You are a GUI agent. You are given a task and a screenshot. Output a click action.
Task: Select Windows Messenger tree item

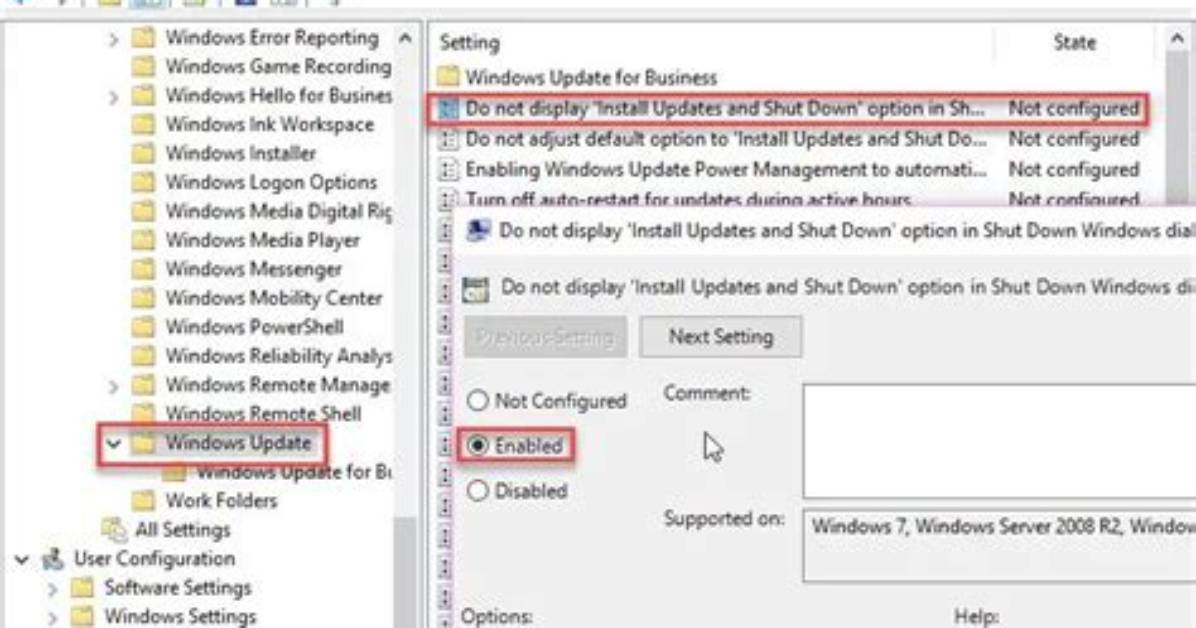(x=254, y=269)
